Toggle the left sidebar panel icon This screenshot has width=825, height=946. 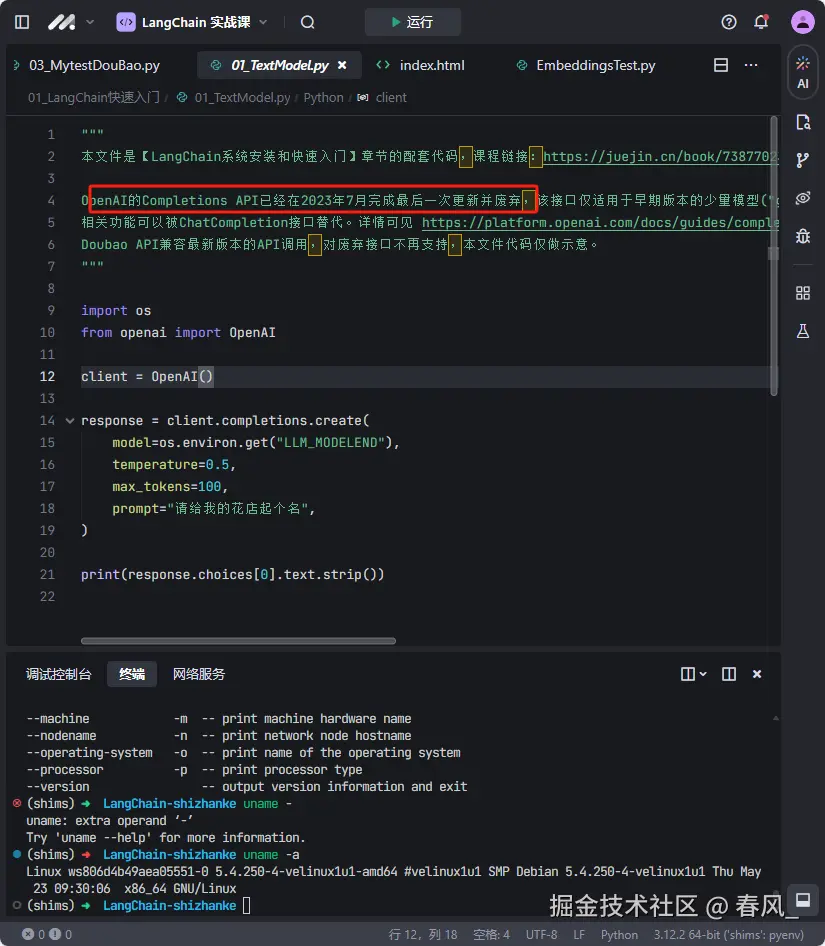coord(22,22)
